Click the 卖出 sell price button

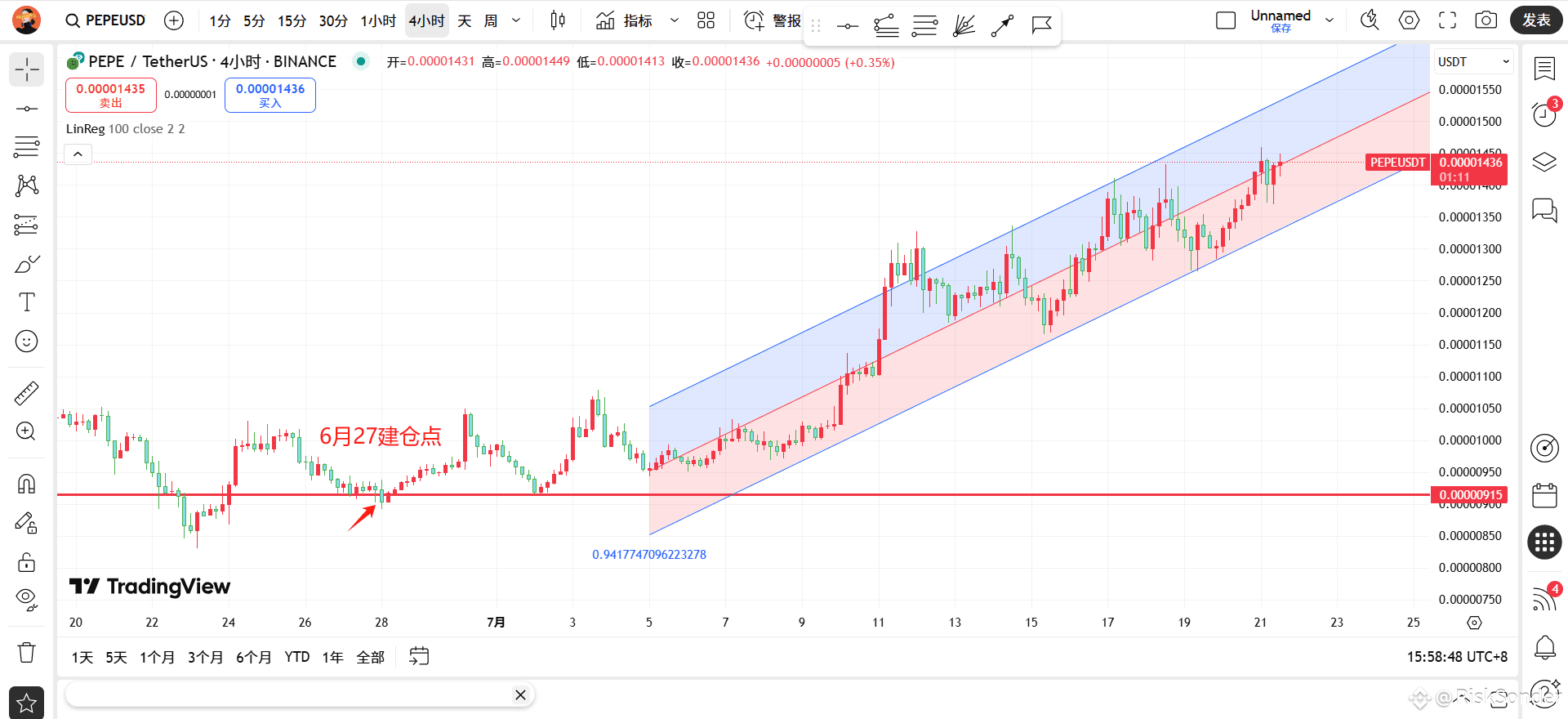(111, 95)
